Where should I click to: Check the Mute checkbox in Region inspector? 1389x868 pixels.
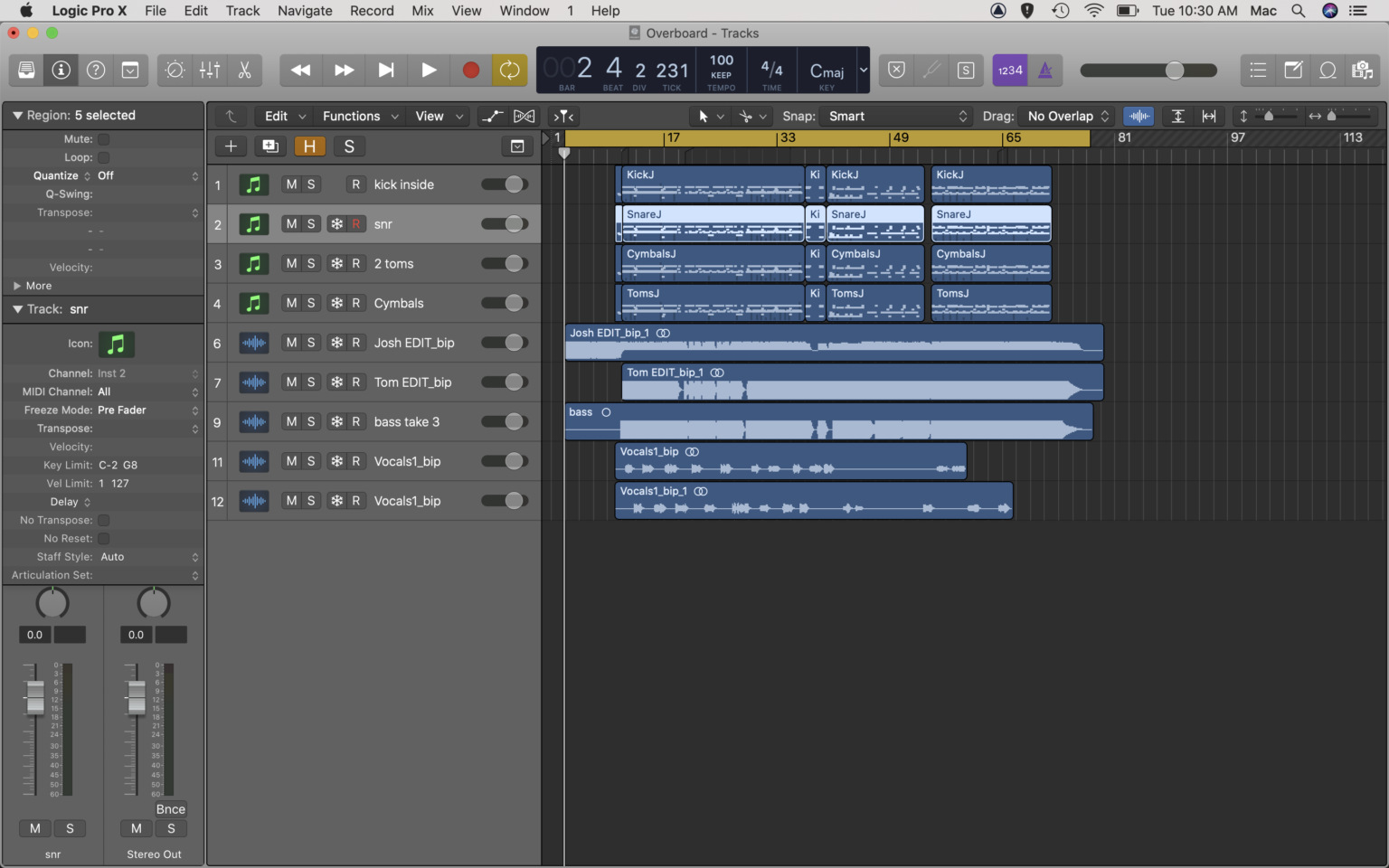(104, 138)
